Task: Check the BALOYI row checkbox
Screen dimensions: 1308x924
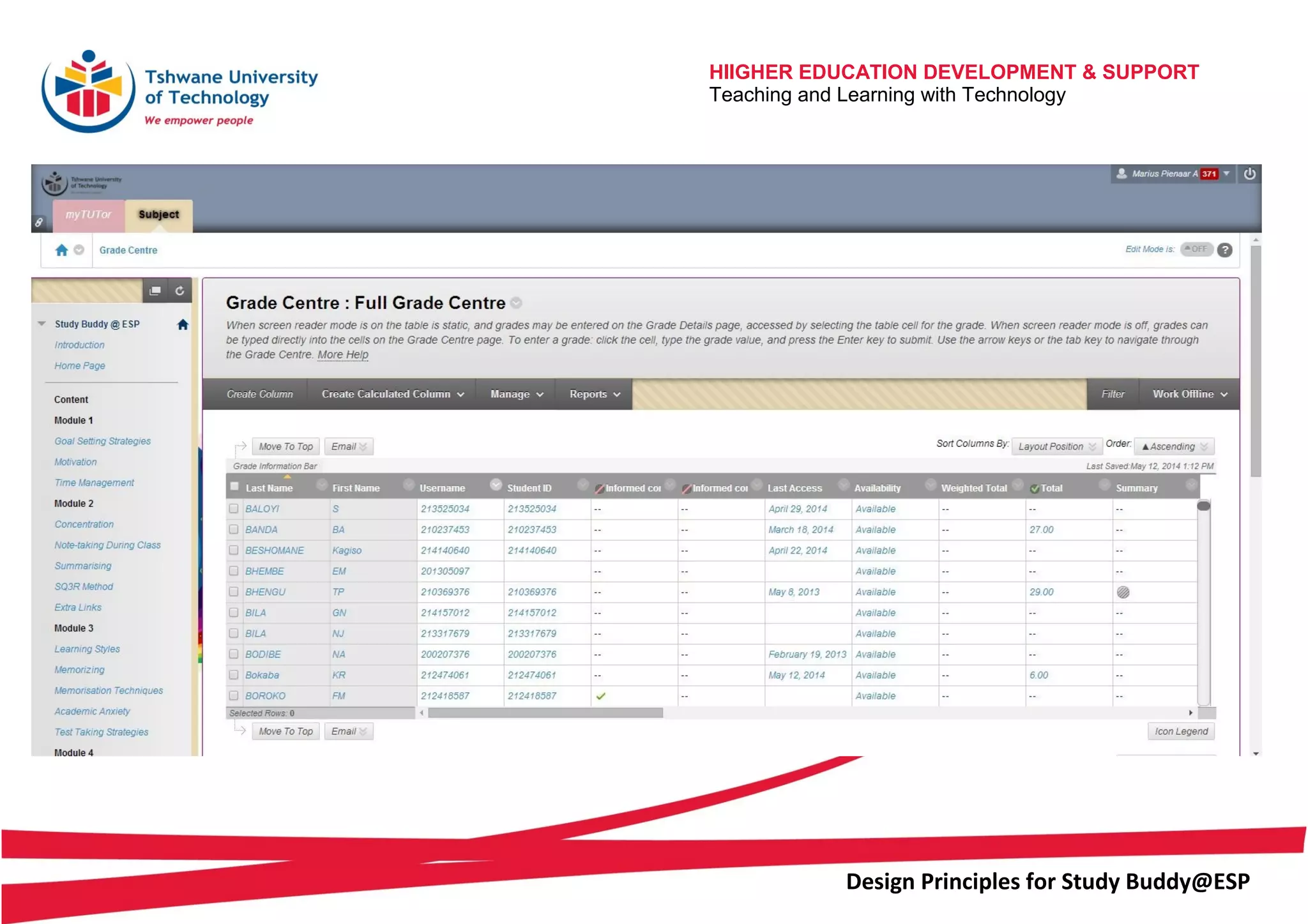Action: 234,509
